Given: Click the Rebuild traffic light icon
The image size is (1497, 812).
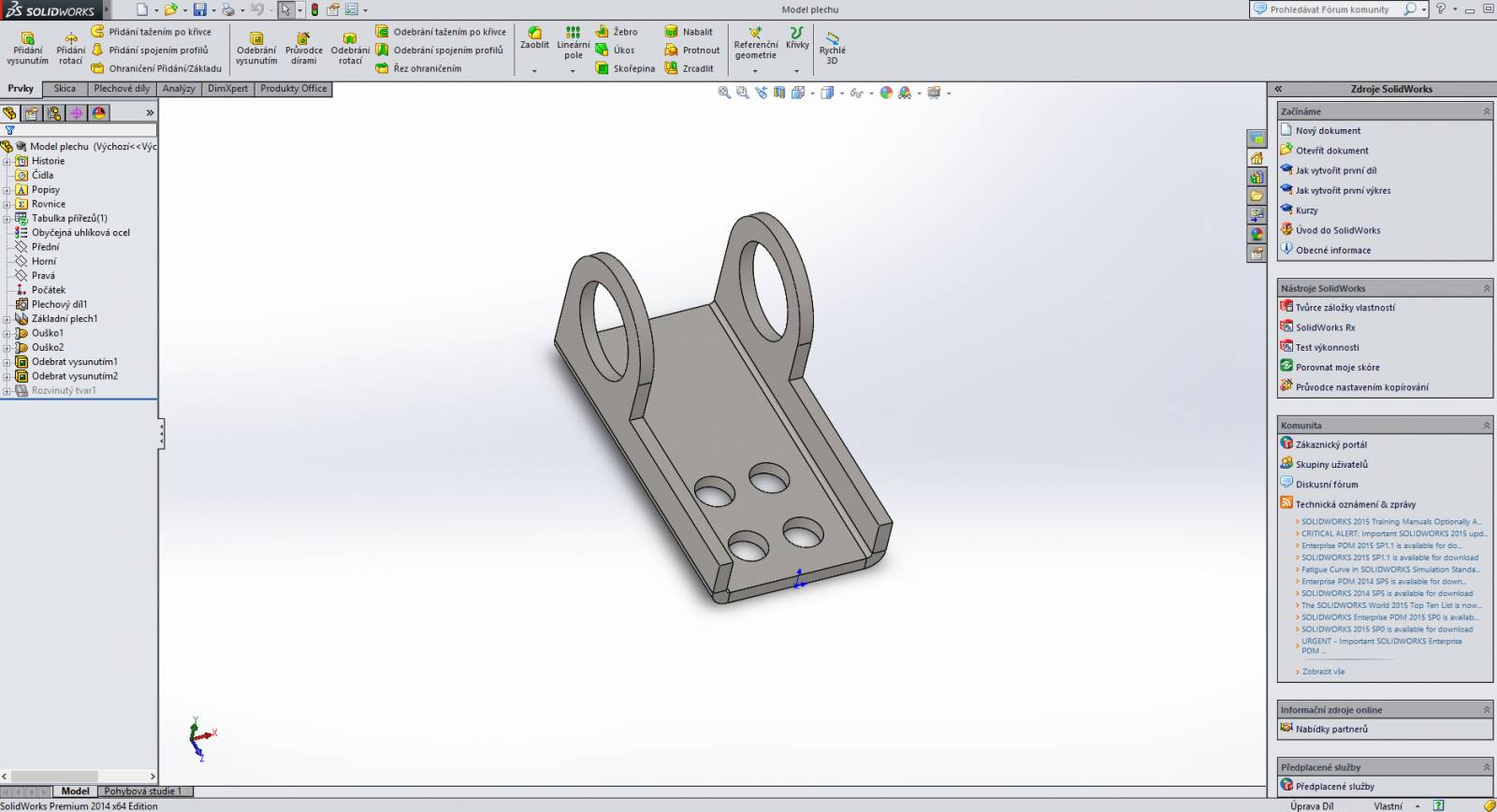Looking at the screenshot, I should [314, 9].
